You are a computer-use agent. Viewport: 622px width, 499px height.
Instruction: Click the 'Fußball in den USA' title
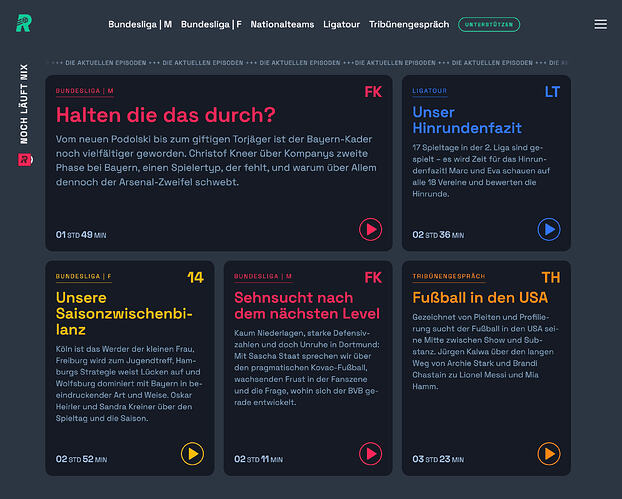(x=480, y=297)
